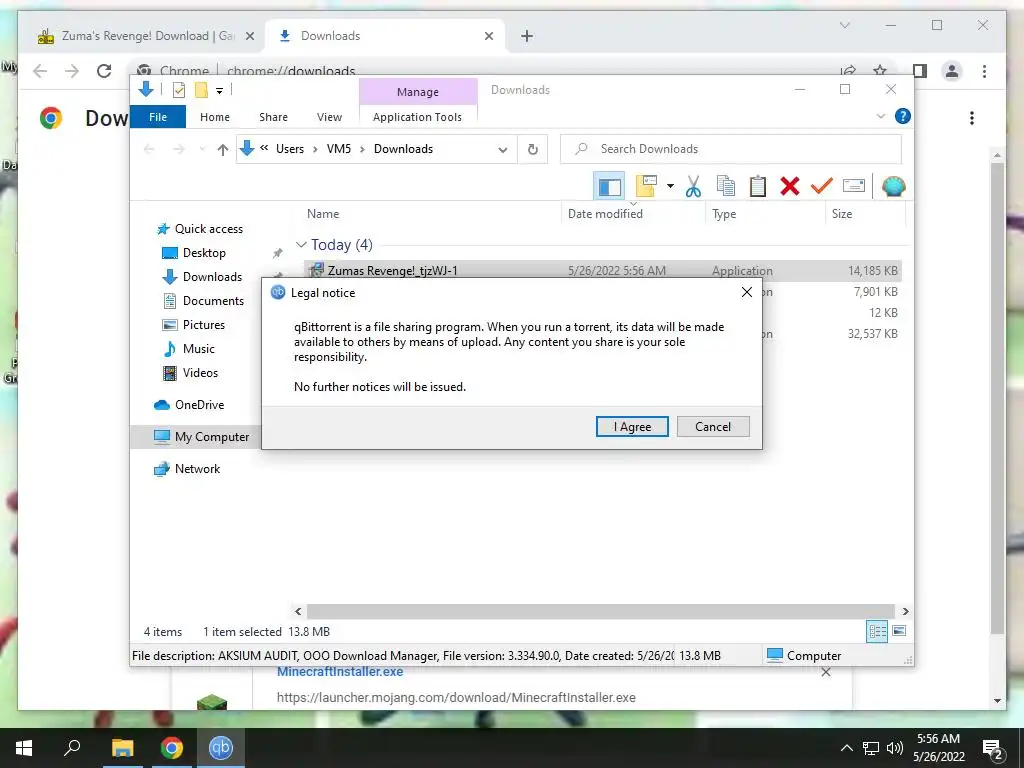Expand the Explorer ribbon chevron
1024x768 pixels.
pyautogui.click(x=880, y=116)
